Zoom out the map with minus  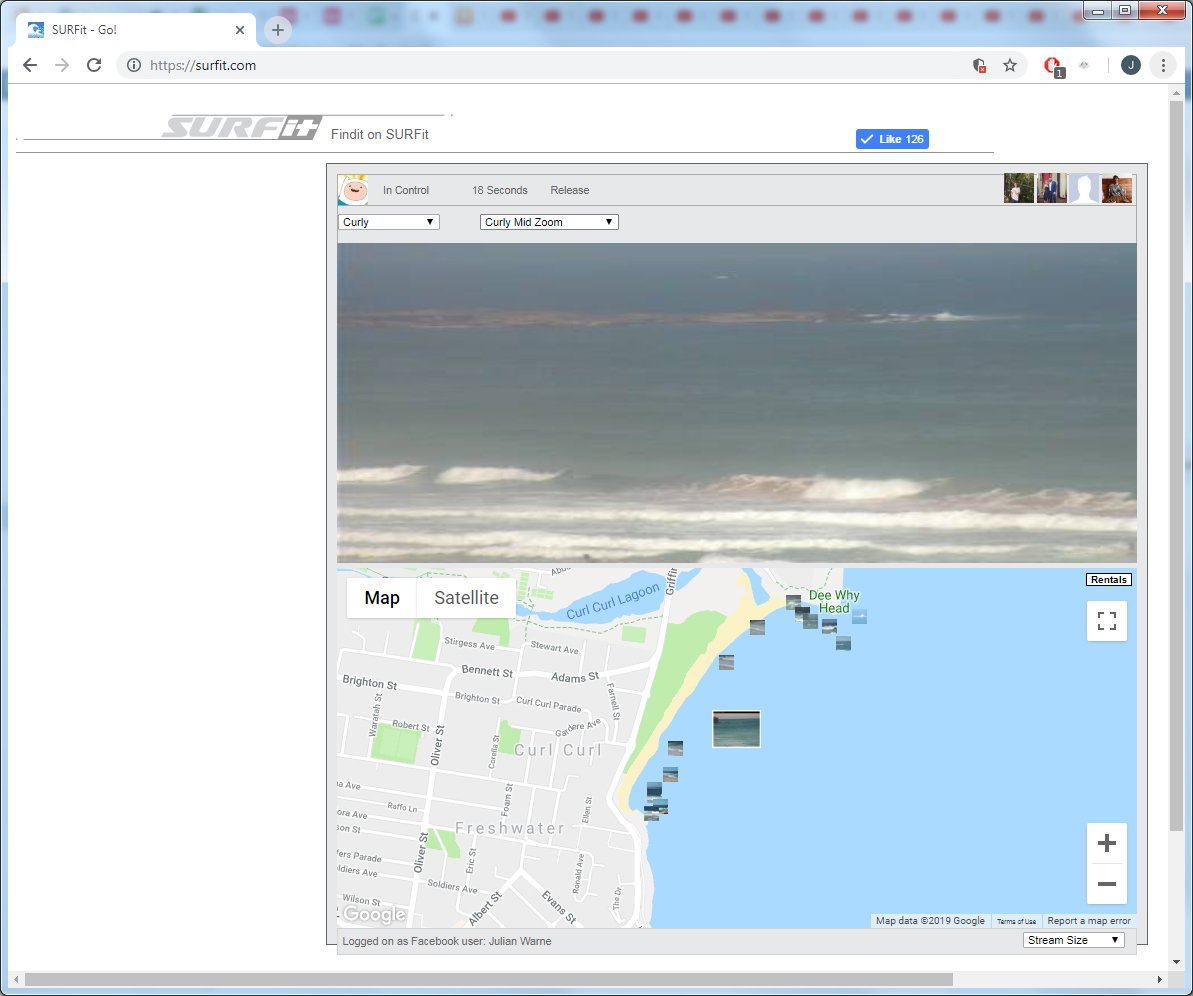tap(1107, 884)
